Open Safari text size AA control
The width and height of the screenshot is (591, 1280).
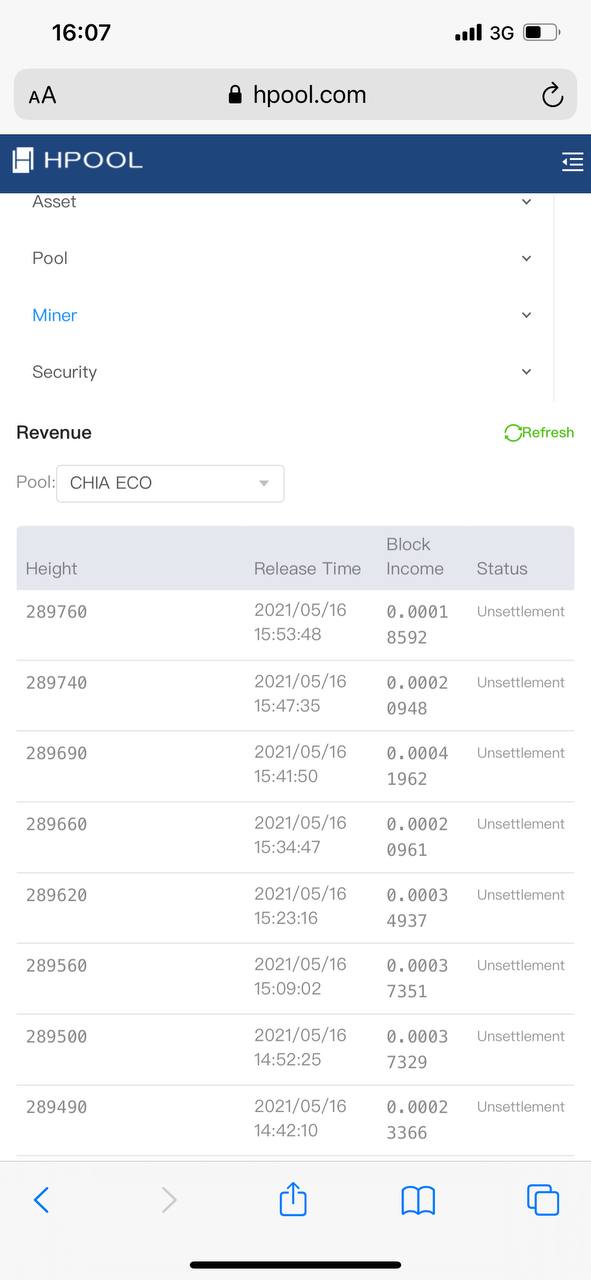42,96
